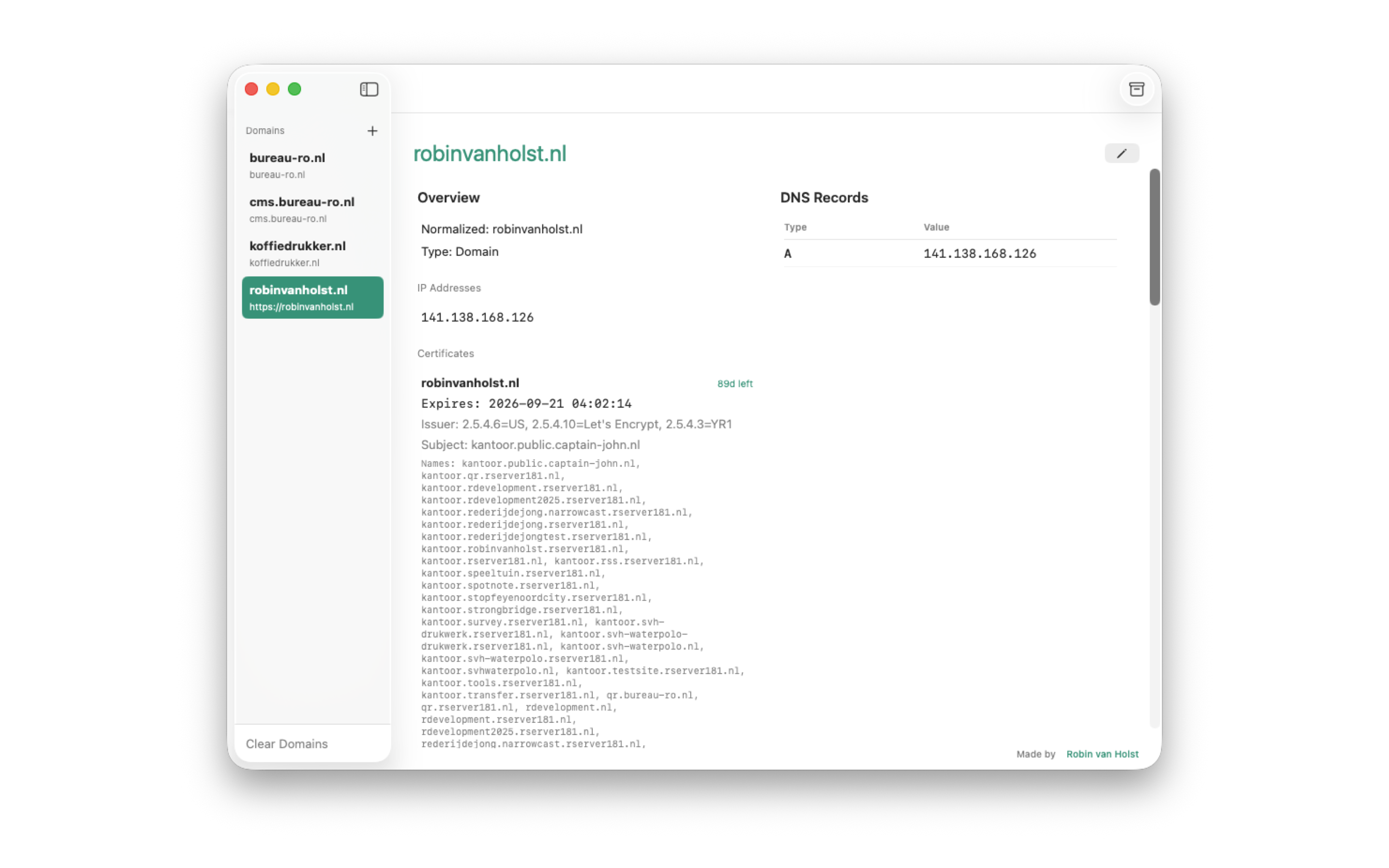The height and width of the screenshot is (868, 1389).
Task: Click the Overview heading
Action: (448, 198)
